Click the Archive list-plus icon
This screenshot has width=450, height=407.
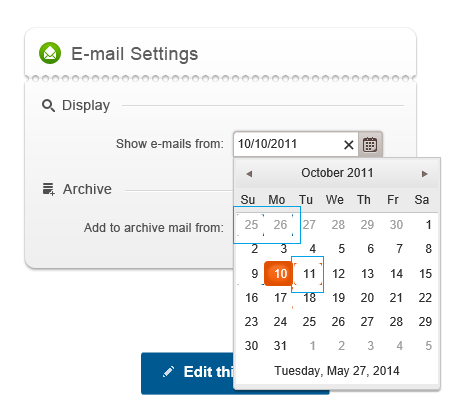(48, 189)
